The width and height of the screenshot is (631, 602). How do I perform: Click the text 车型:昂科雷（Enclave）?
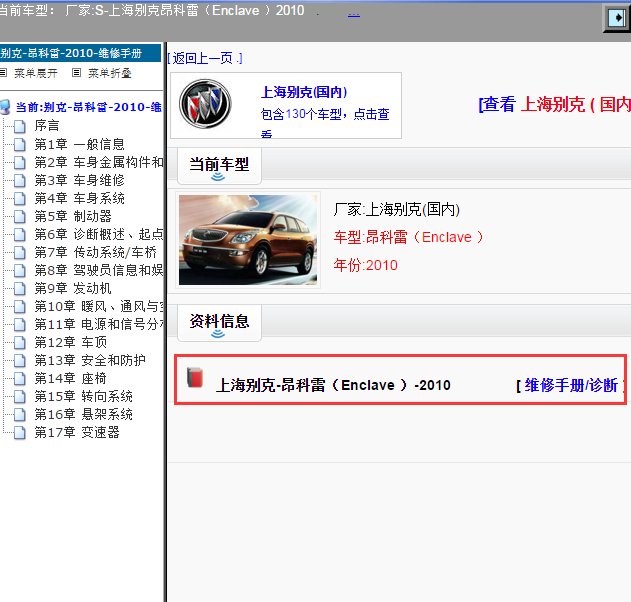click(408, 237)
